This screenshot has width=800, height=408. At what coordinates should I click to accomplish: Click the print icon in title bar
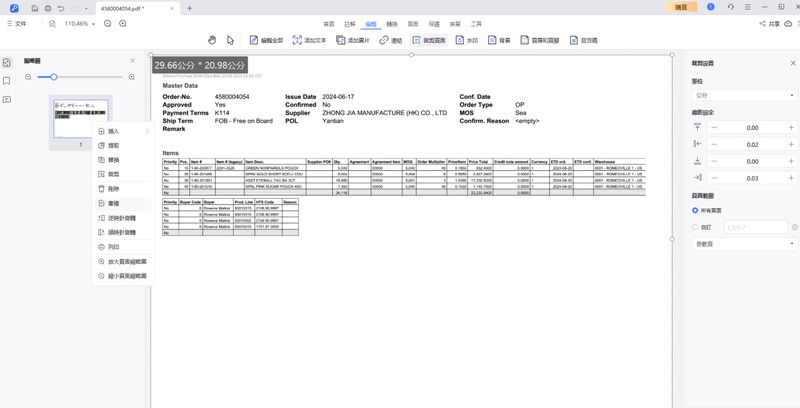48,8
